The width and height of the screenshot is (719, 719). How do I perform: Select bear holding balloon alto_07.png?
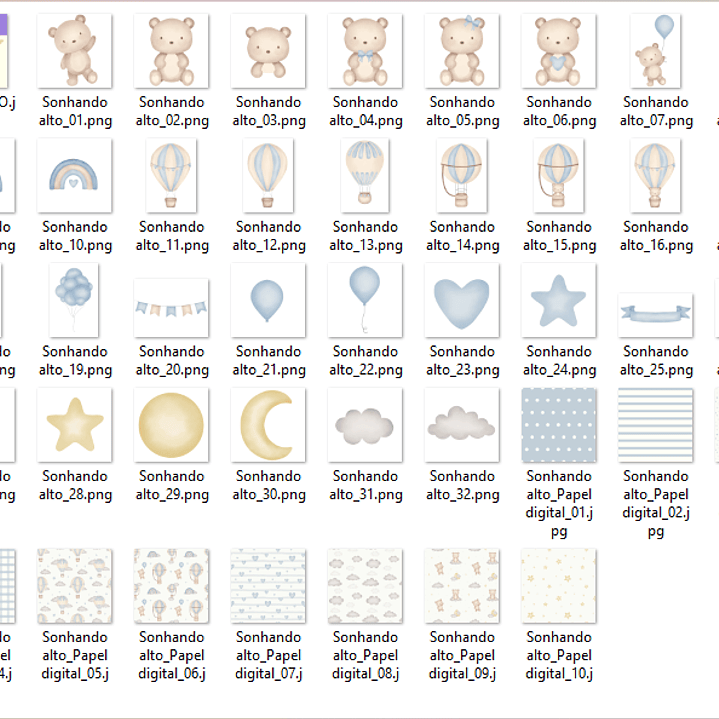[655, 51]
